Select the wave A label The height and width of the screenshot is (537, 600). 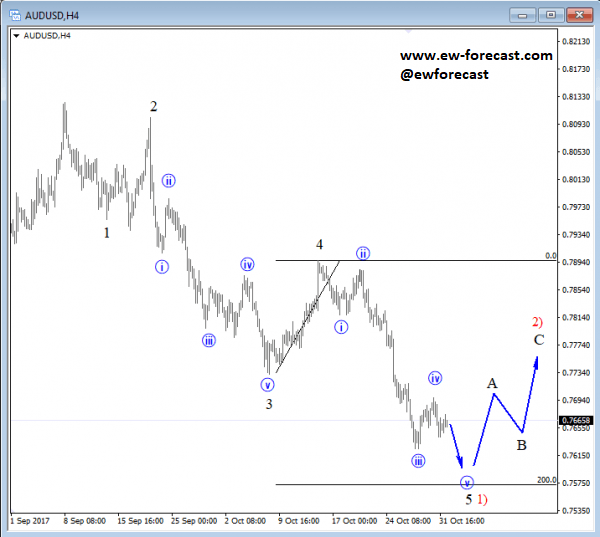click(x=492, y=383)
